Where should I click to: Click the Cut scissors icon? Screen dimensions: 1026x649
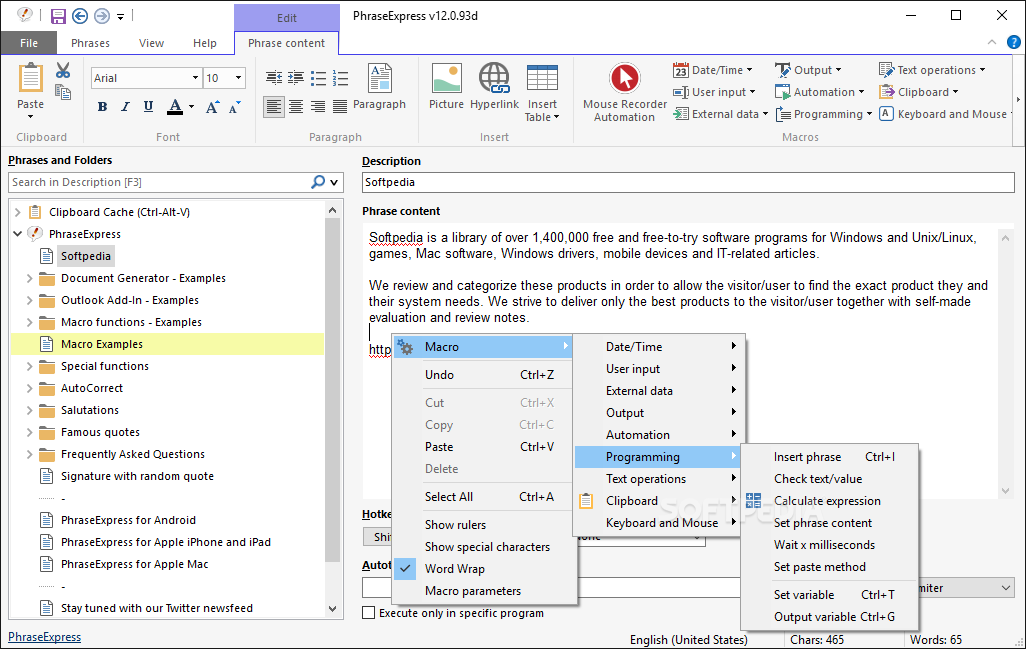point(63,70)
